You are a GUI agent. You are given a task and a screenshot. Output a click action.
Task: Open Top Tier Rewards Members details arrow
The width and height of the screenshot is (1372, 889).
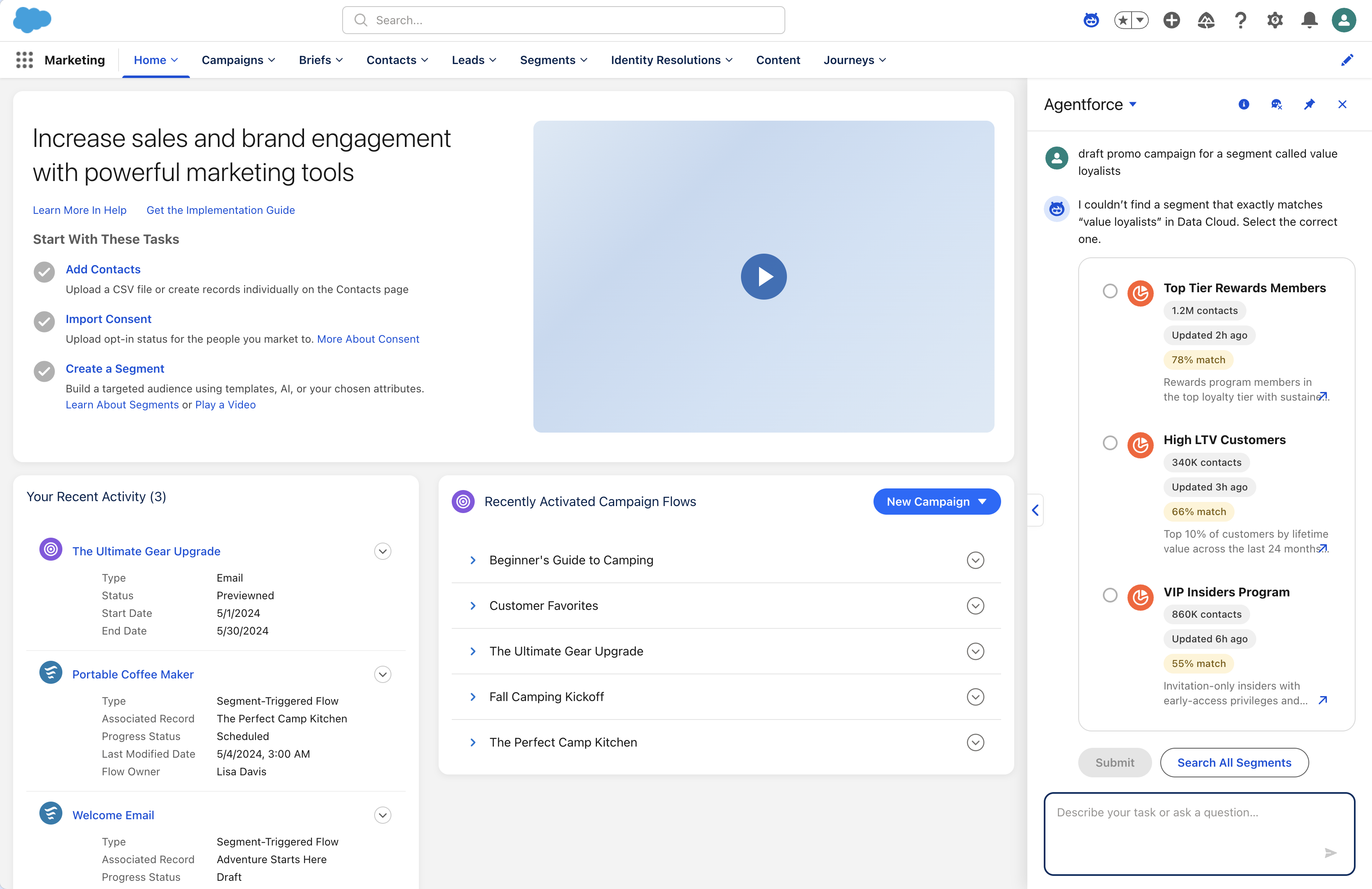pos(1323,396)
